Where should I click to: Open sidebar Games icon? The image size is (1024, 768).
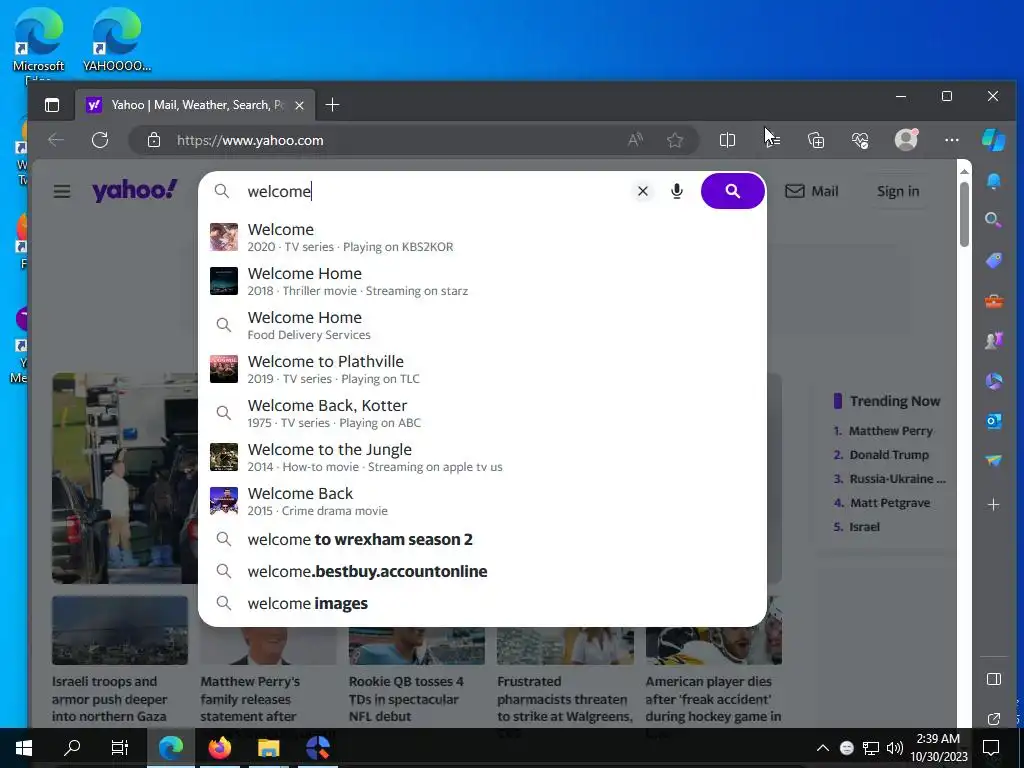pos(993,341)
